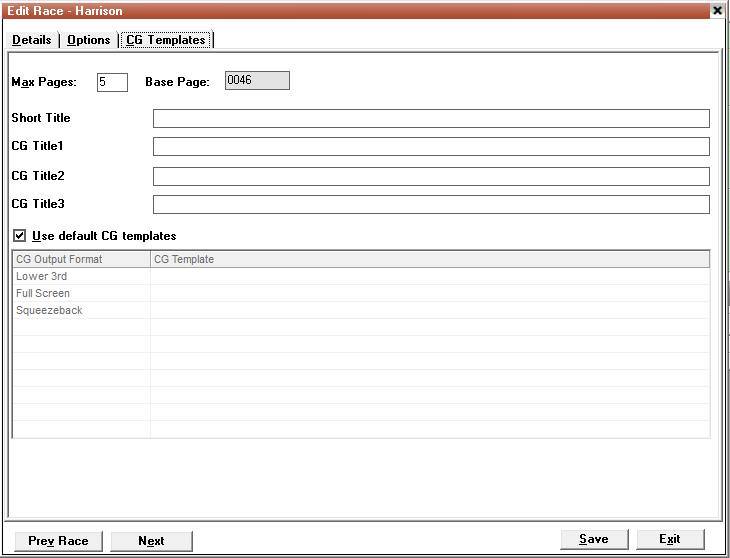Exit the Edit Race dialog
Viewport: 730px width, 558px height.
tap(670, 539)
